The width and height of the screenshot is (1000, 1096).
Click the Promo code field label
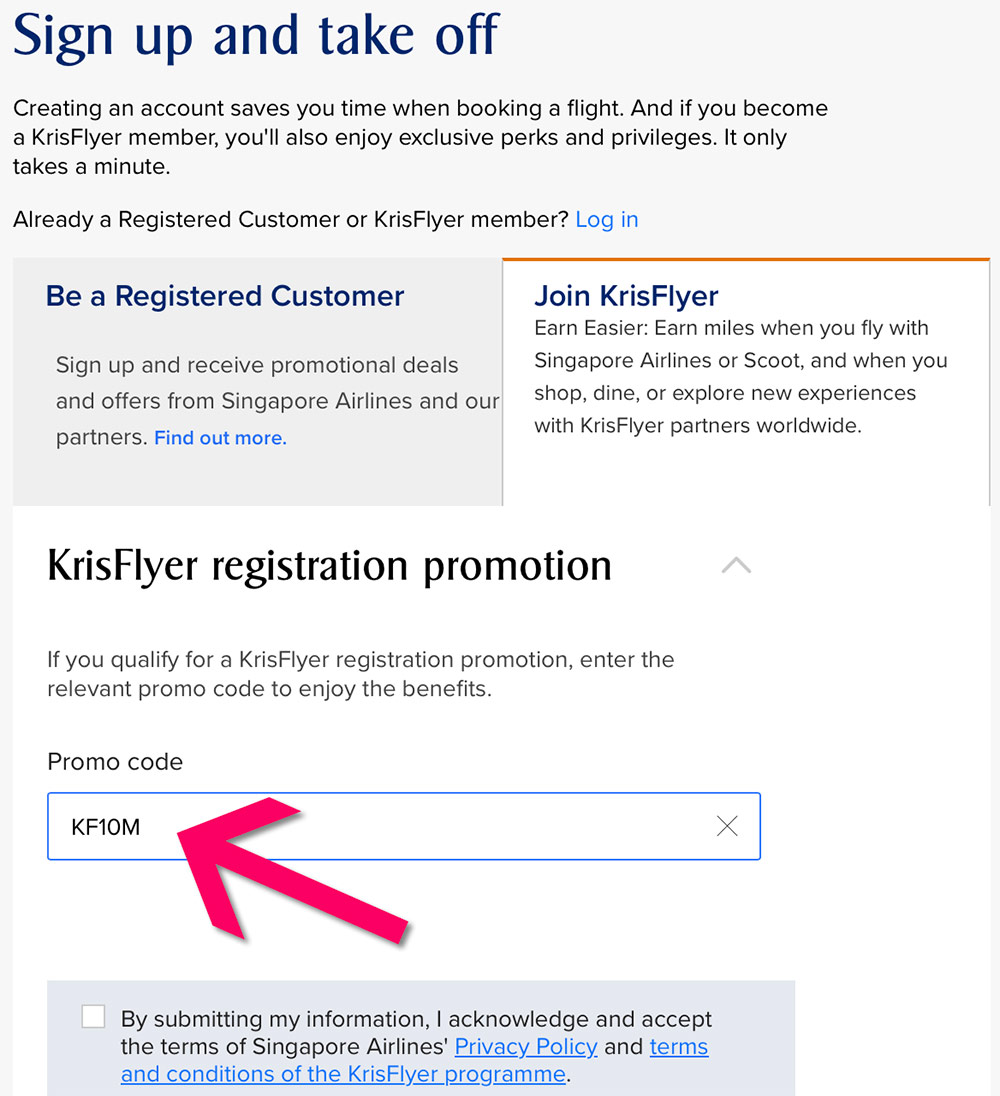point(115,762)
